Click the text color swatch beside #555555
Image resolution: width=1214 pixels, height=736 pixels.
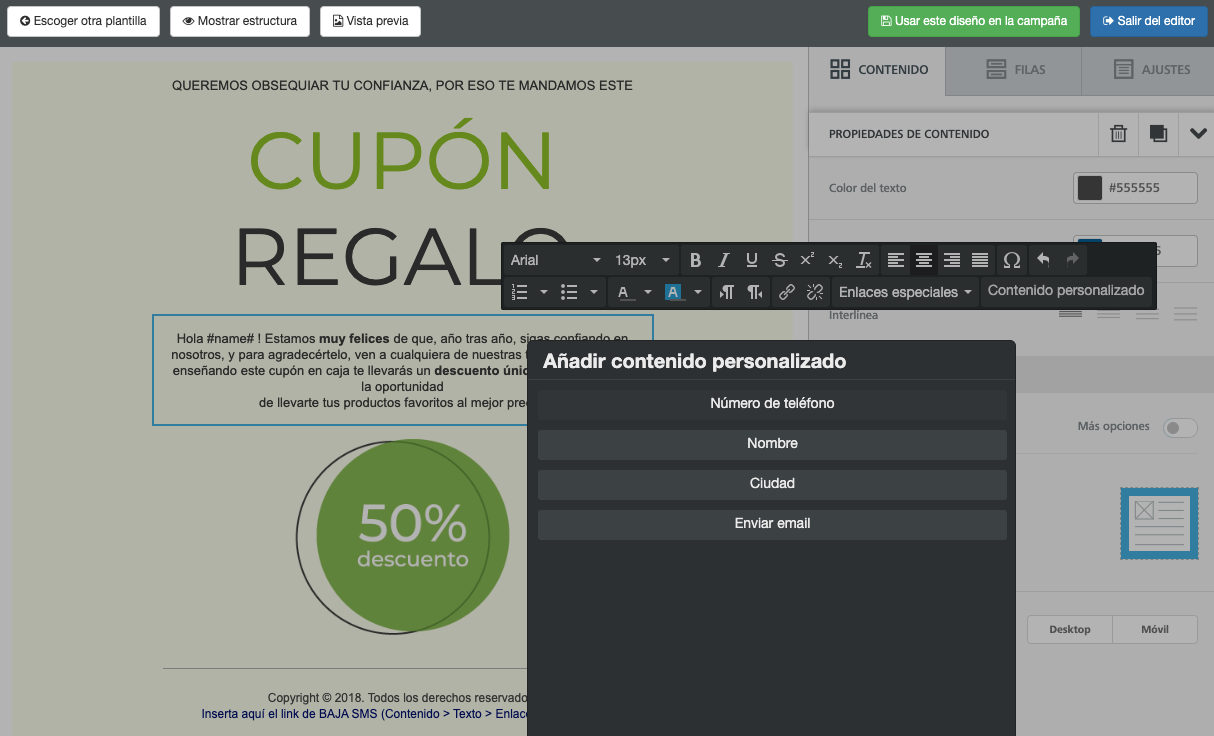click(x=1089, y=188)
